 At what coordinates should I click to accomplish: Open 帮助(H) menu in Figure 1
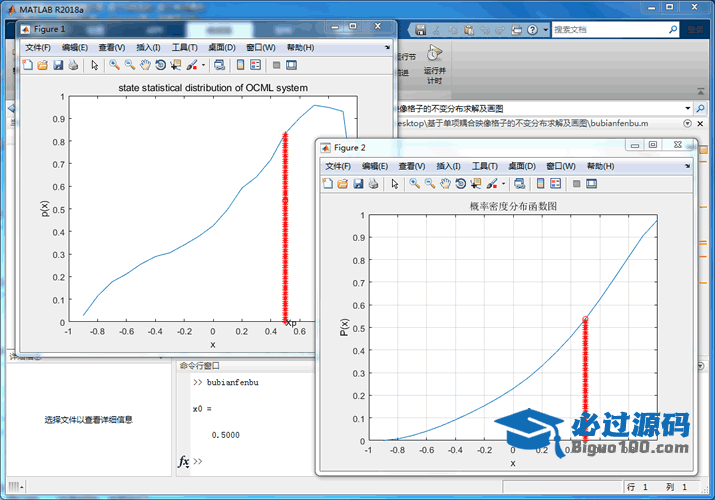pos(301,47)
